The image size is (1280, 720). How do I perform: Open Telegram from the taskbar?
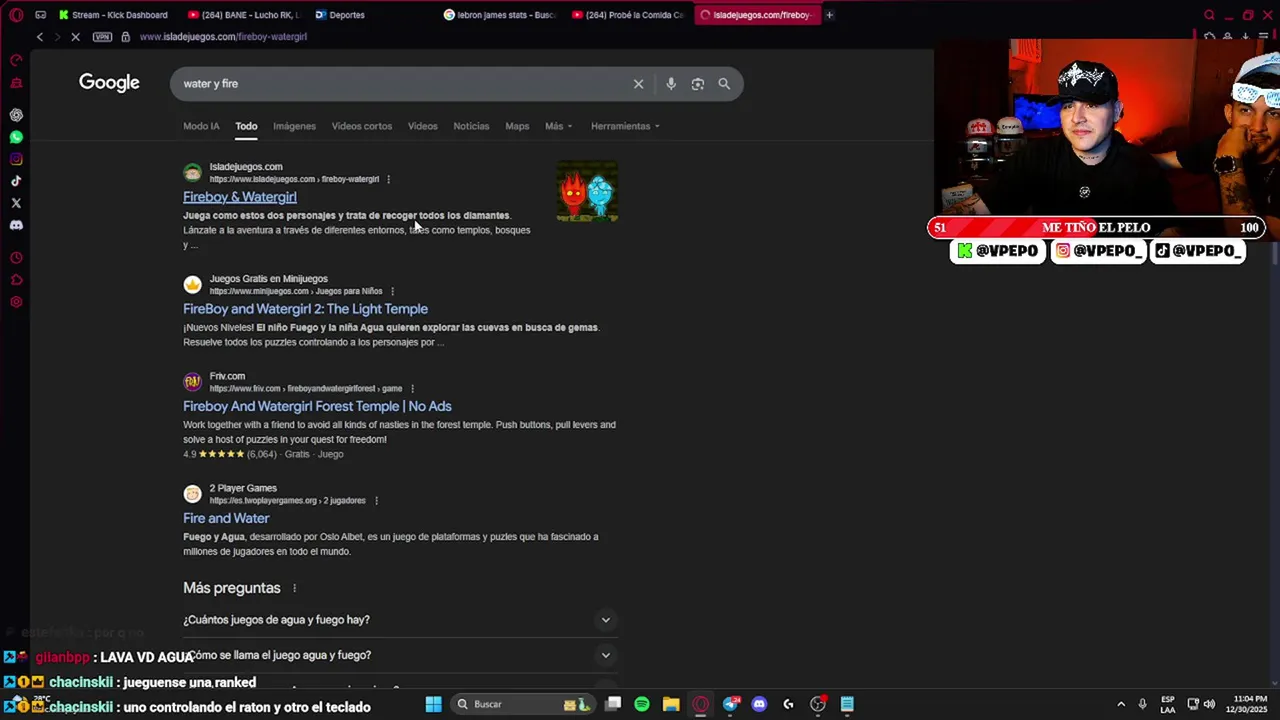[731, 704]
